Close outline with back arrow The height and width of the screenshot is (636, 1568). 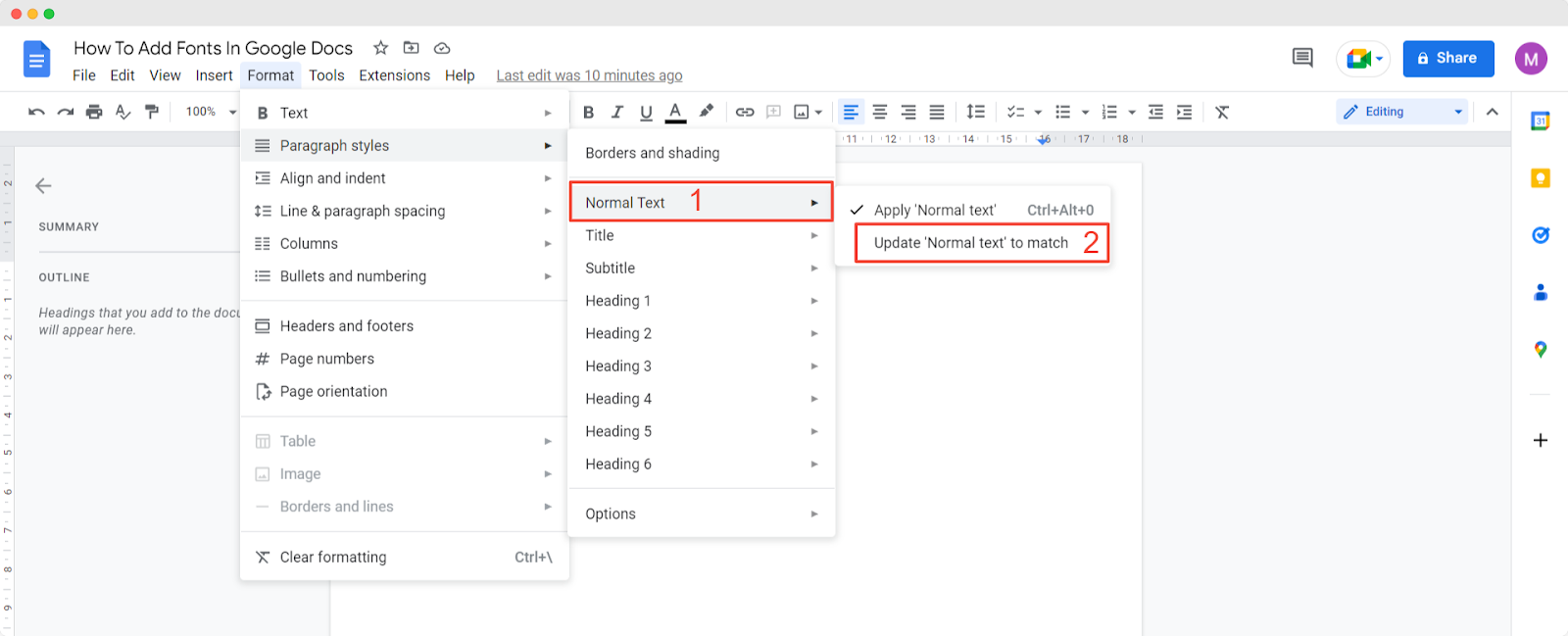[43, 185]
